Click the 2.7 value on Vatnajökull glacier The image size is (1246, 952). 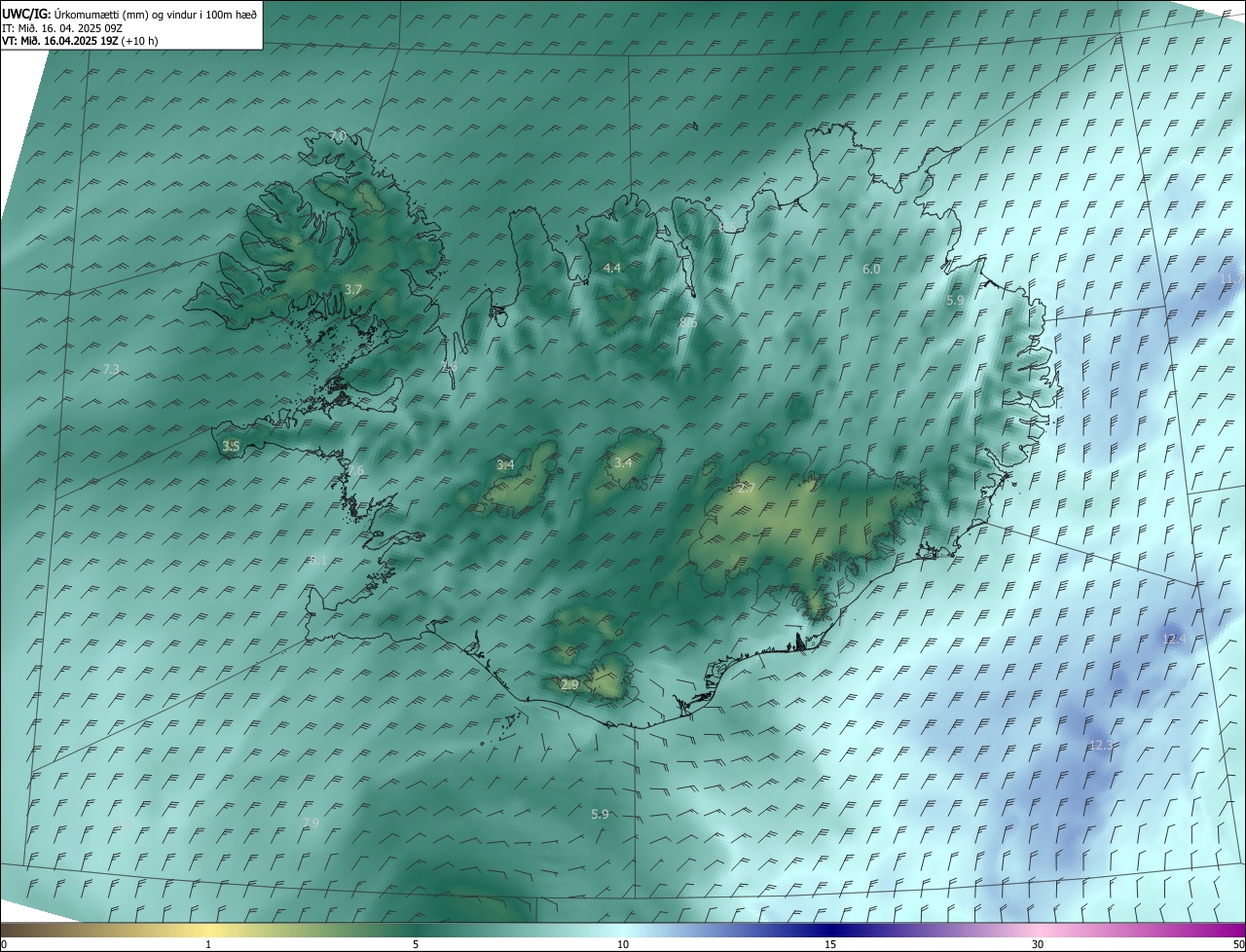point(746,488)
